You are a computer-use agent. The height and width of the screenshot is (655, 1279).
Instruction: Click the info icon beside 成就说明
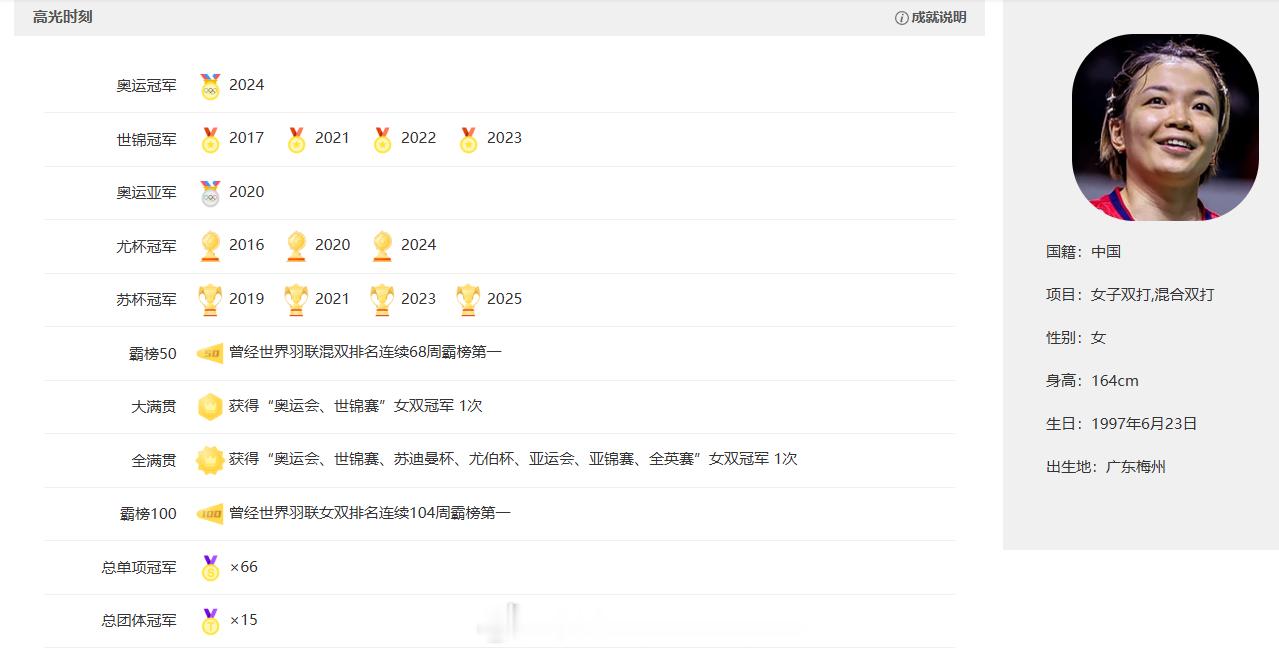coord(902,18)
